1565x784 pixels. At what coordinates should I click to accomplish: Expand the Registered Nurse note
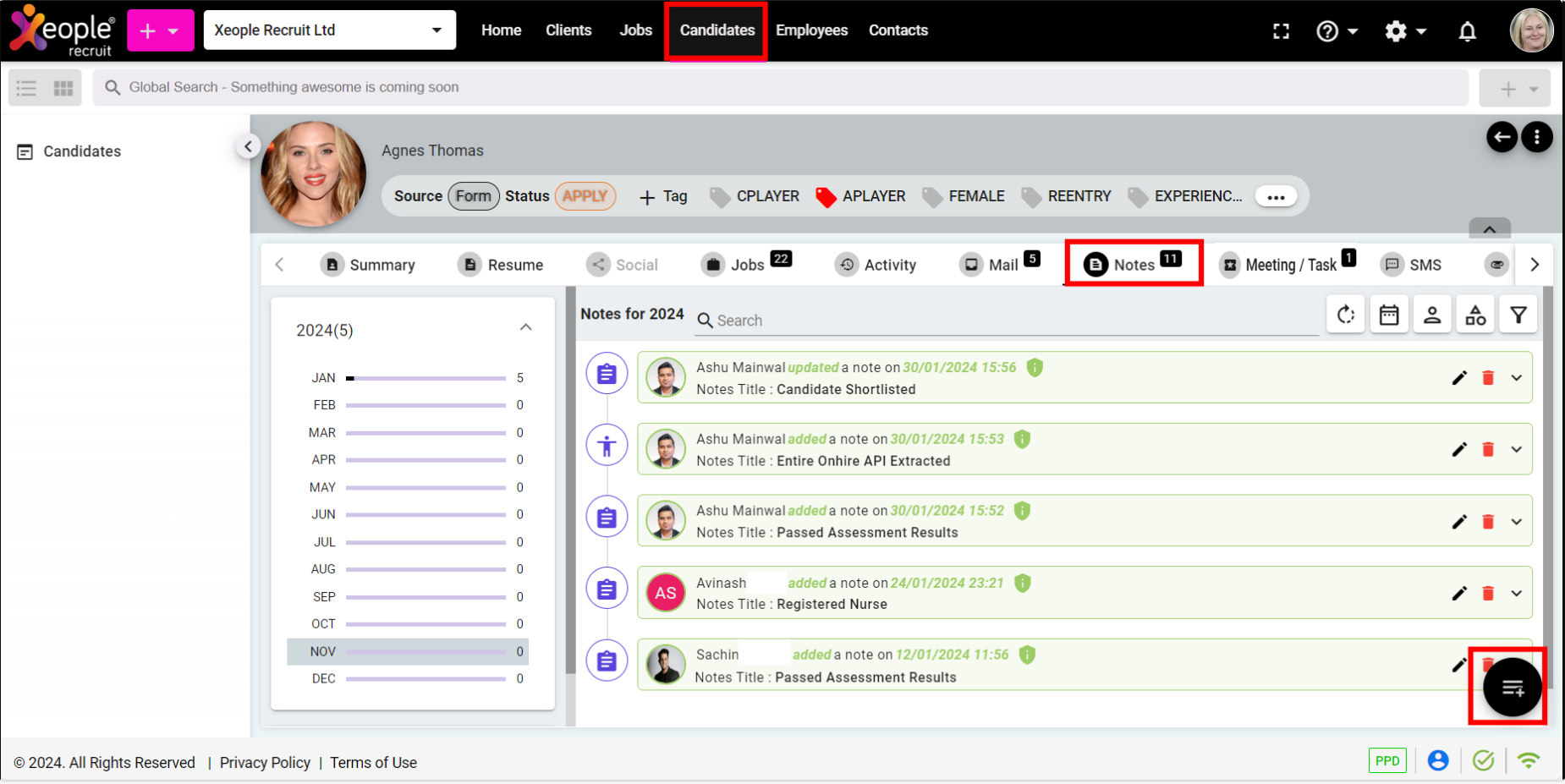pyautogui.click(x=1517, y=594)
